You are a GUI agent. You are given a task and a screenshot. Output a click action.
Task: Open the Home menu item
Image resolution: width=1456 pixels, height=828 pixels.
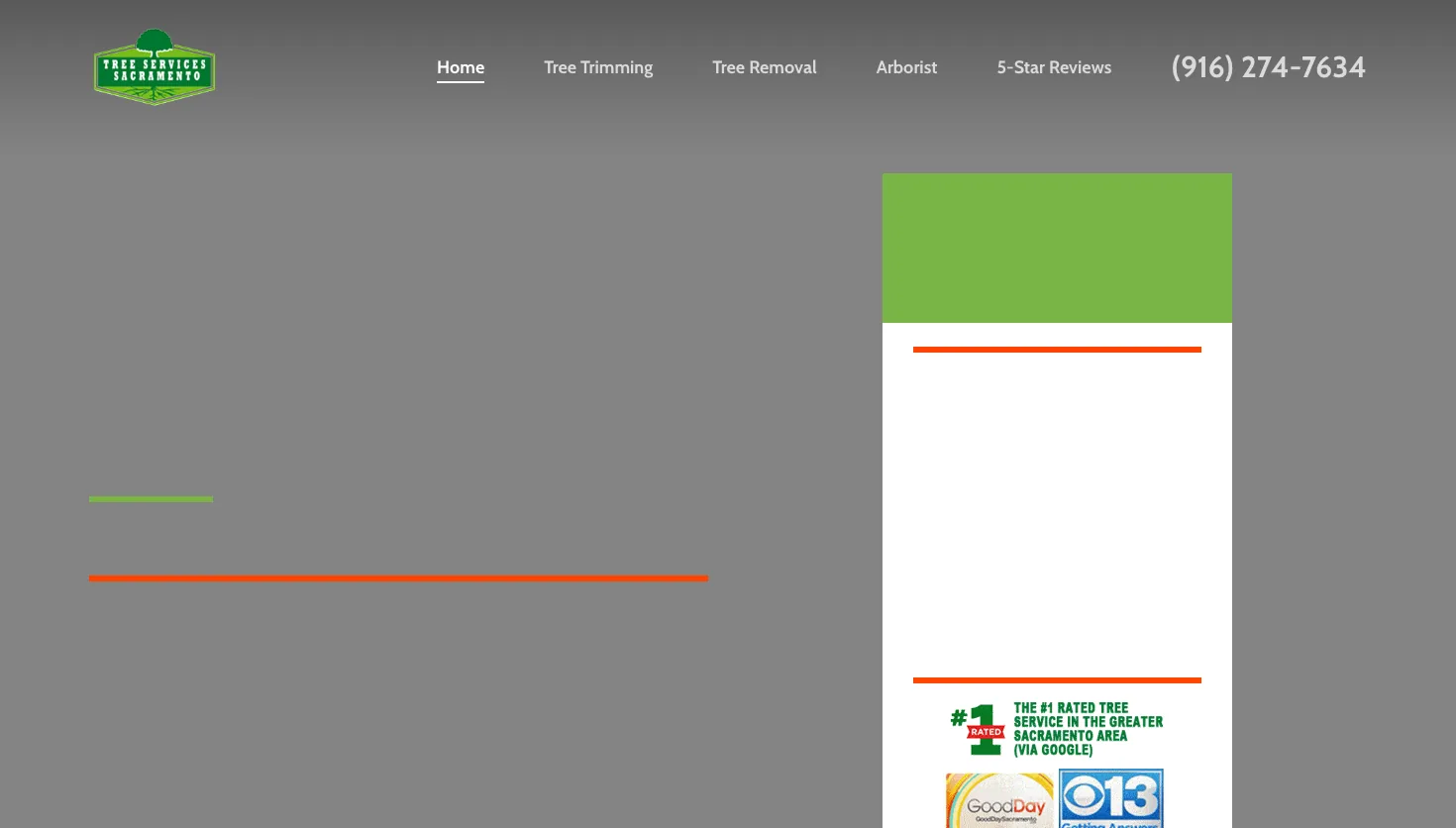click(x=461, y=67)
